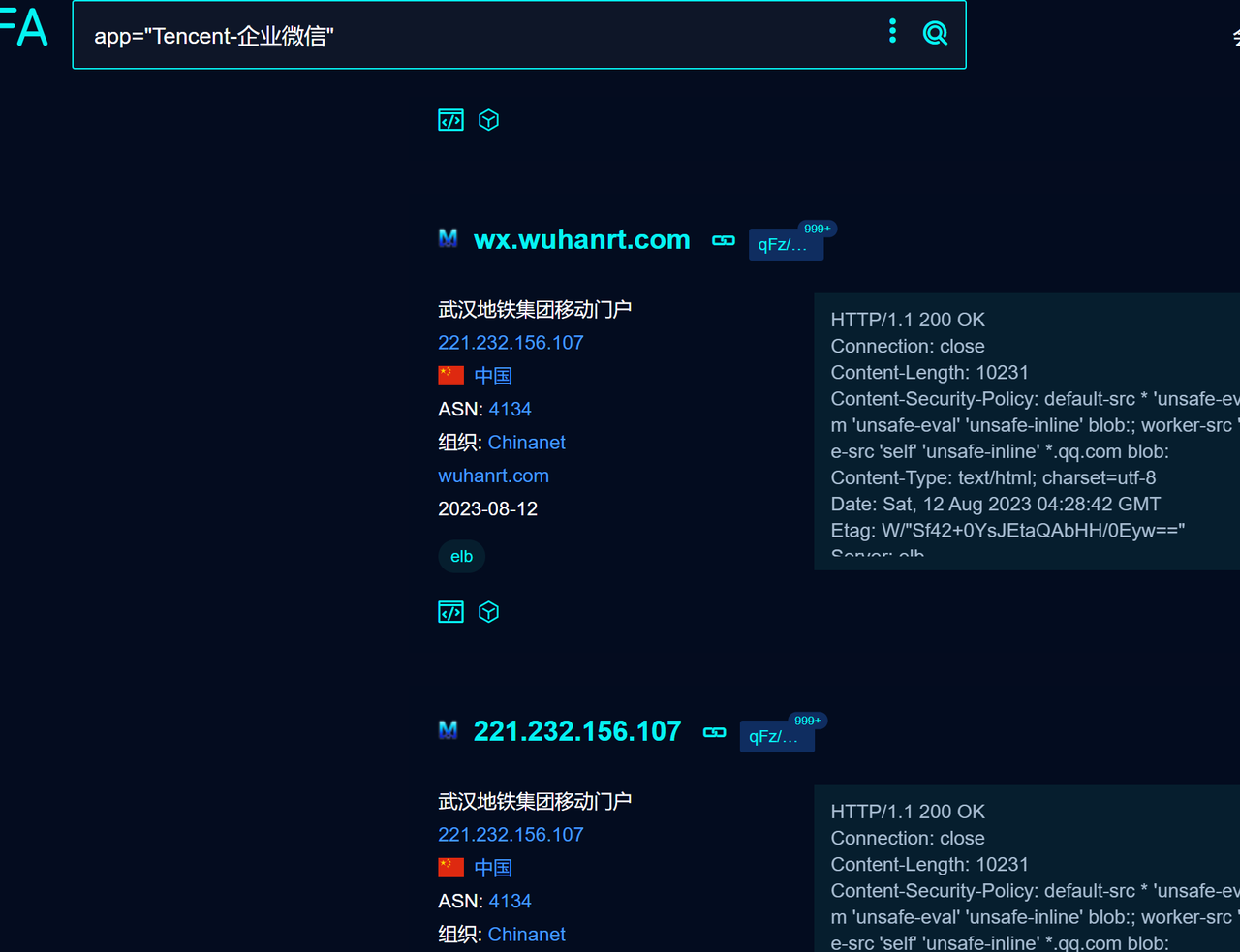
Task: Filter by 中国 in the 221.232.156.107 result
Action: click(x=493, y=868)
